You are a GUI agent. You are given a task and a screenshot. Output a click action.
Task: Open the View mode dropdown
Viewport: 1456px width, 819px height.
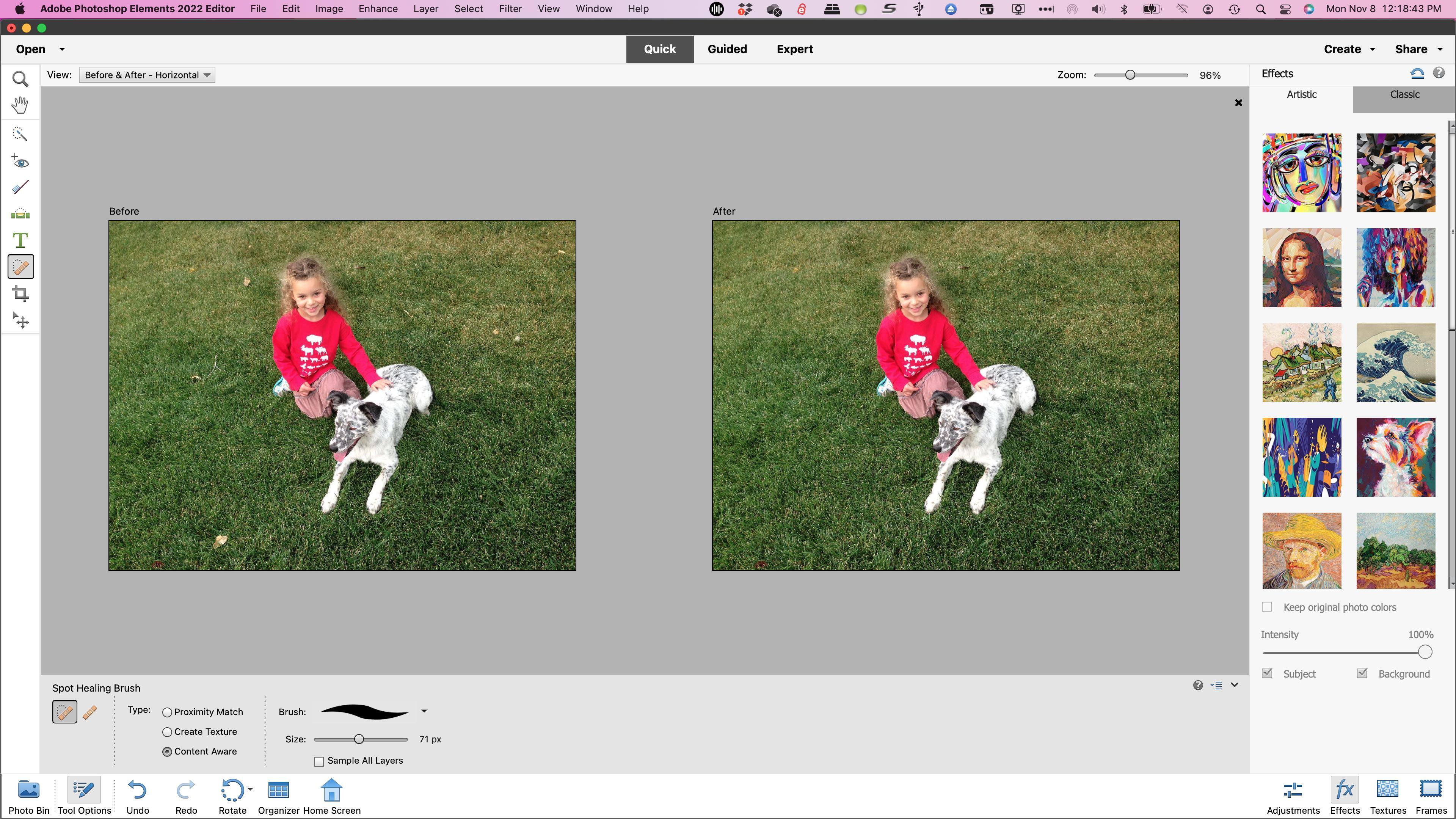[x=147, y=75]
